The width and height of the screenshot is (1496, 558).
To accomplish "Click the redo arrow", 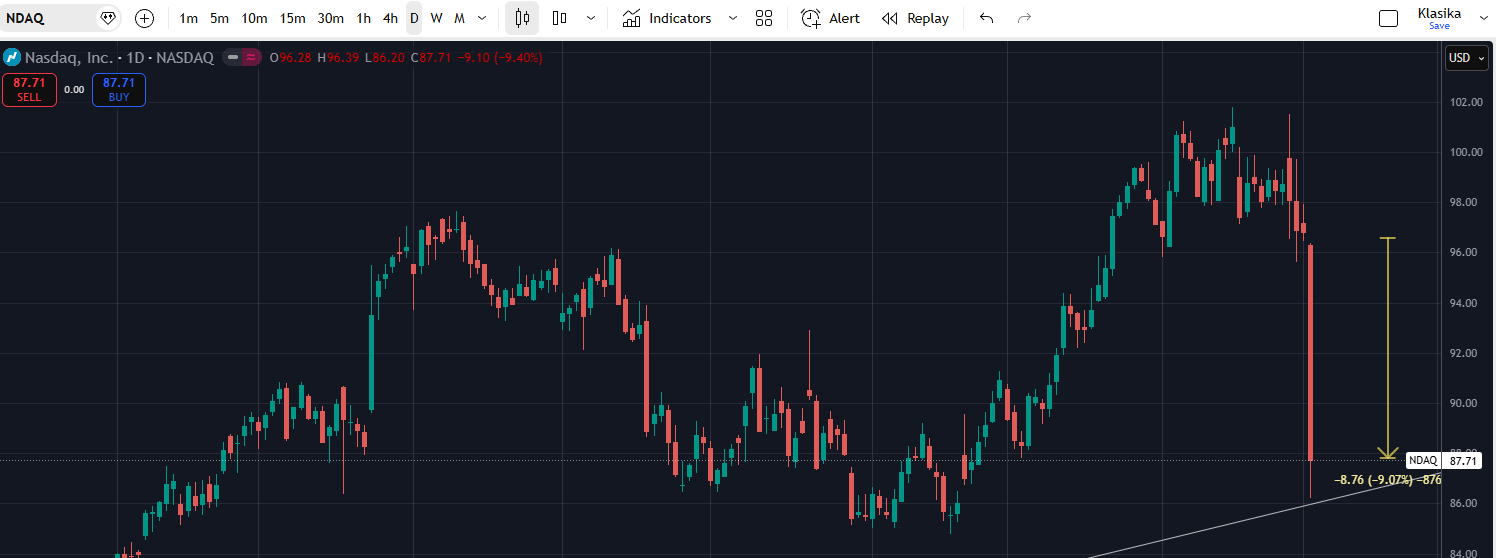I will (1024, 18).
